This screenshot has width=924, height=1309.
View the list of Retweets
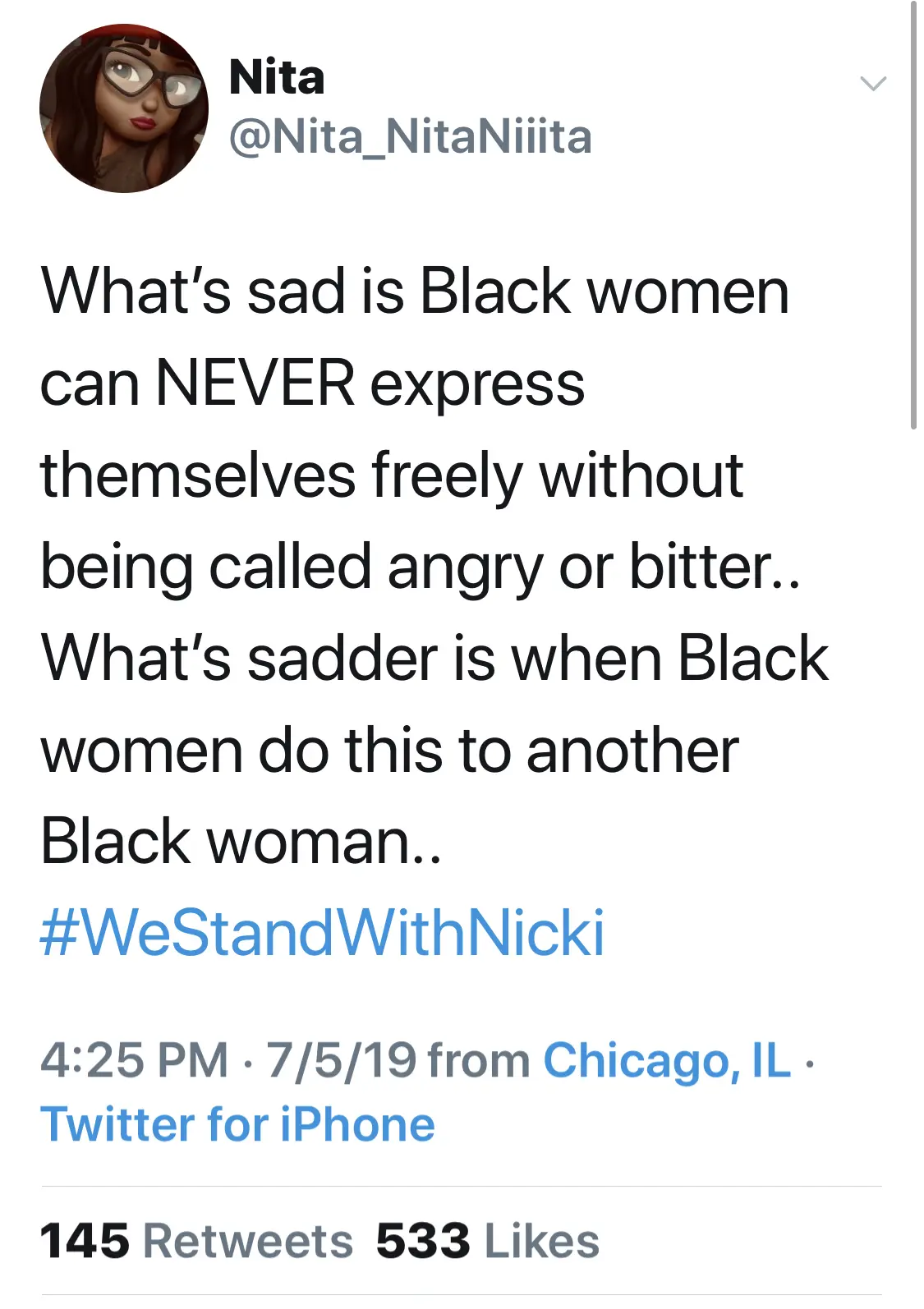click(x=248, y=1240)
